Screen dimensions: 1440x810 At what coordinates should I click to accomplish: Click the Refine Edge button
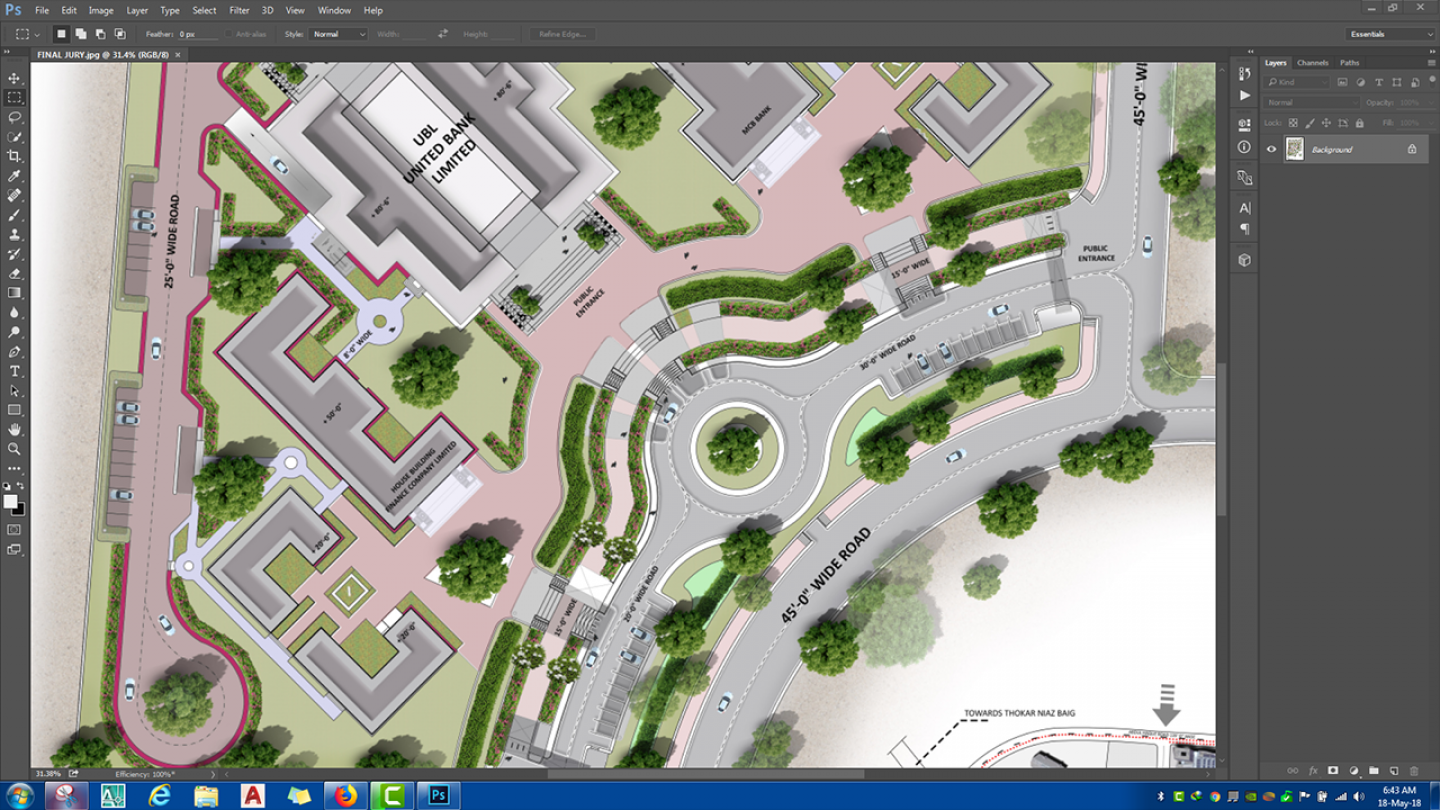point(562,34)
